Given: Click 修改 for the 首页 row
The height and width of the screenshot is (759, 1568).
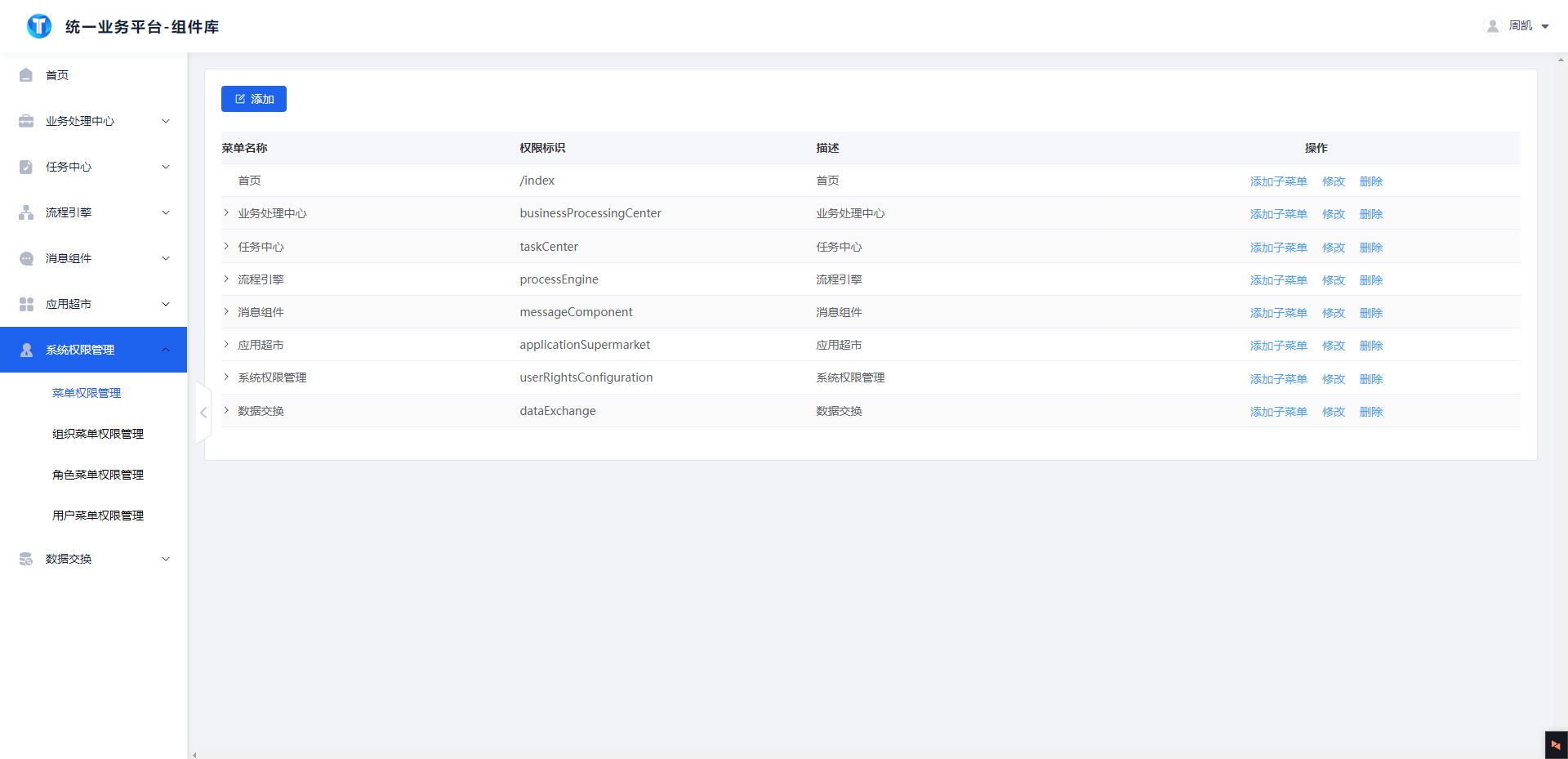Looking at the screenshot, I should click(1334, 181).
